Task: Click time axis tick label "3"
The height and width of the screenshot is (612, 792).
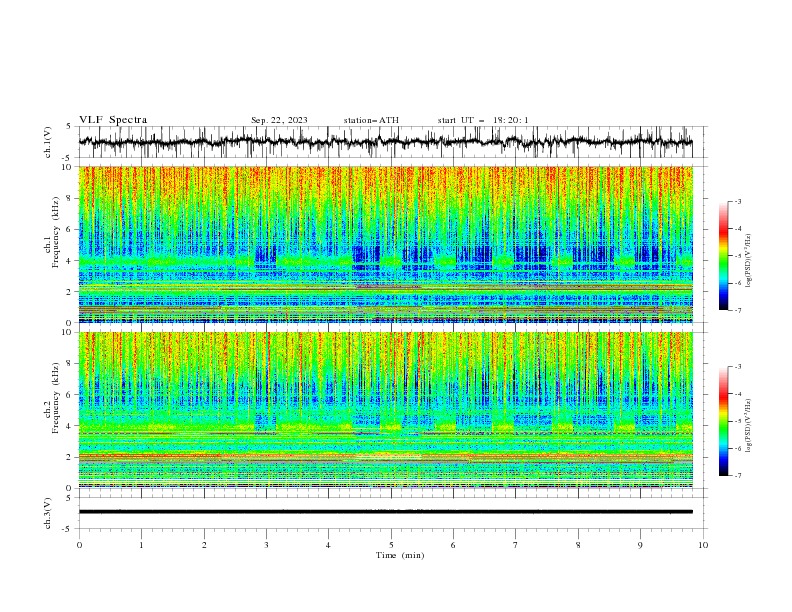Action: [x=266, y=545]
